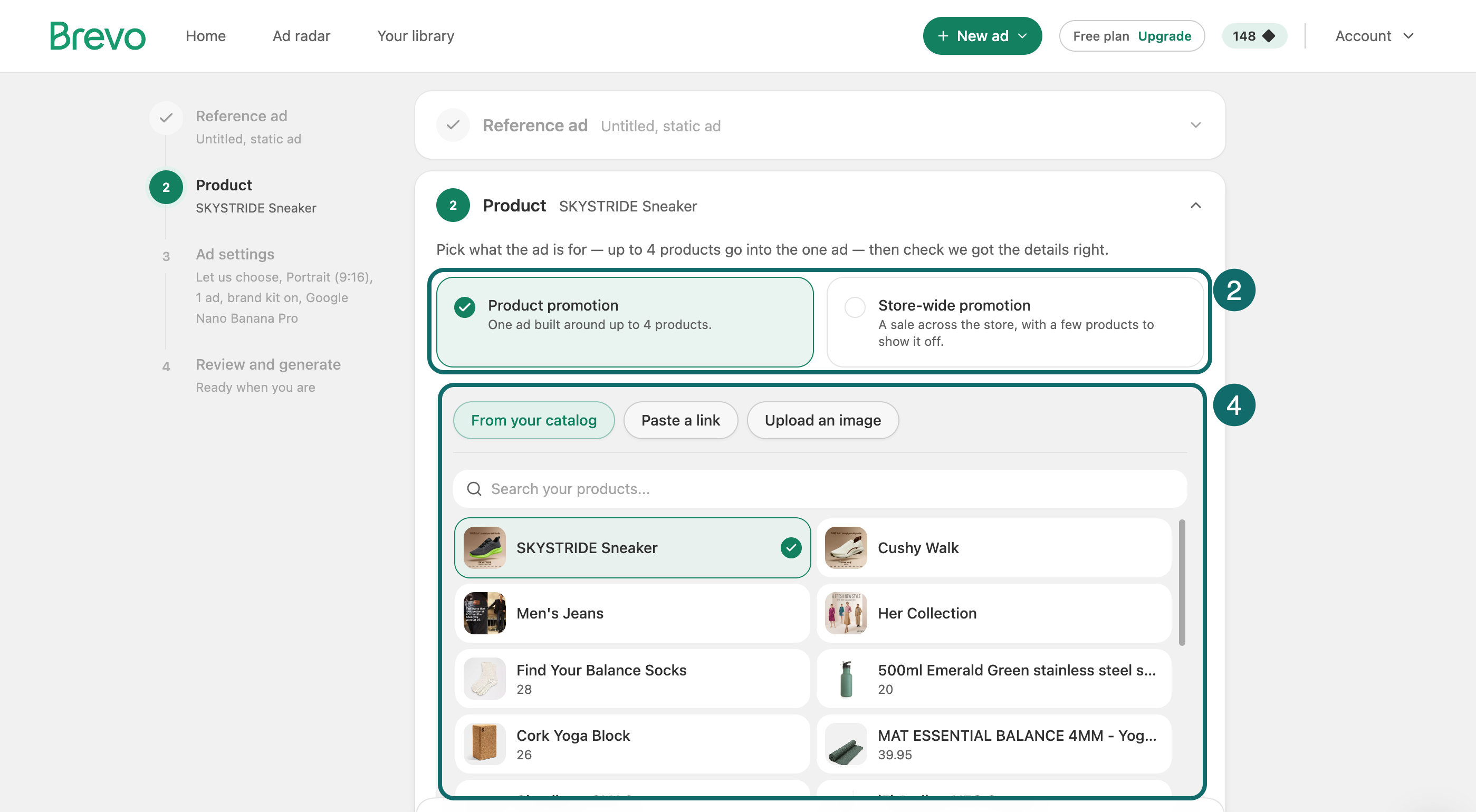Select the Product promotion radio option
Viewport: 1476px width, 812px height.
coord(465,307)
